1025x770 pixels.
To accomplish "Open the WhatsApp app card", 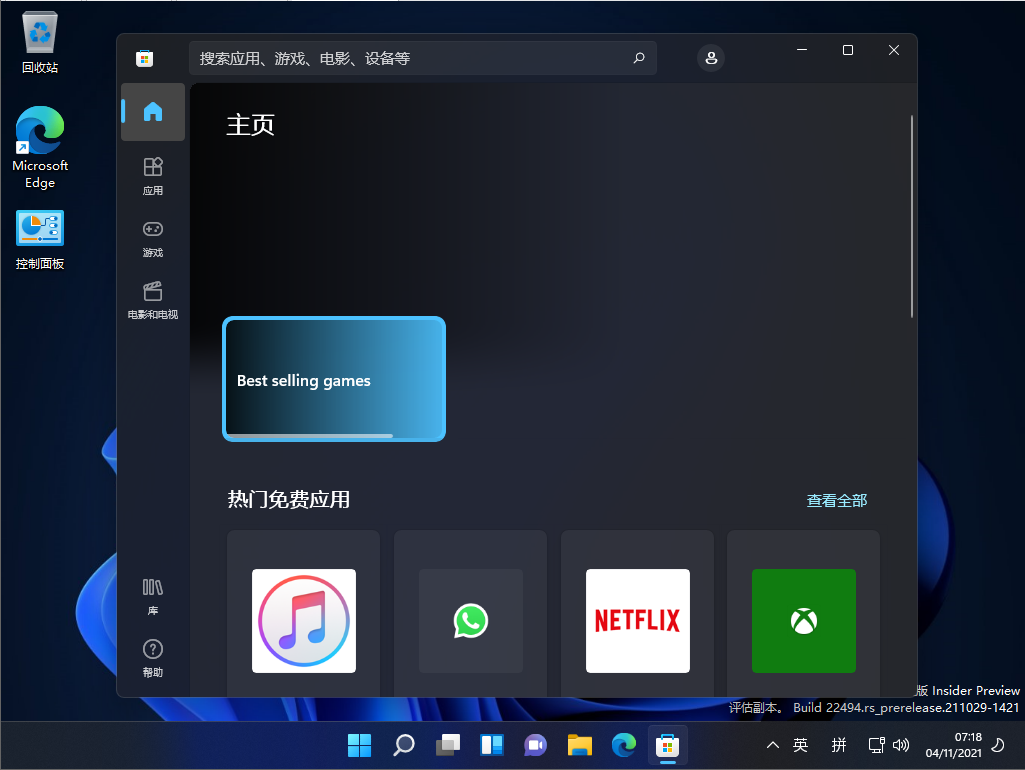I will [471, 613].
